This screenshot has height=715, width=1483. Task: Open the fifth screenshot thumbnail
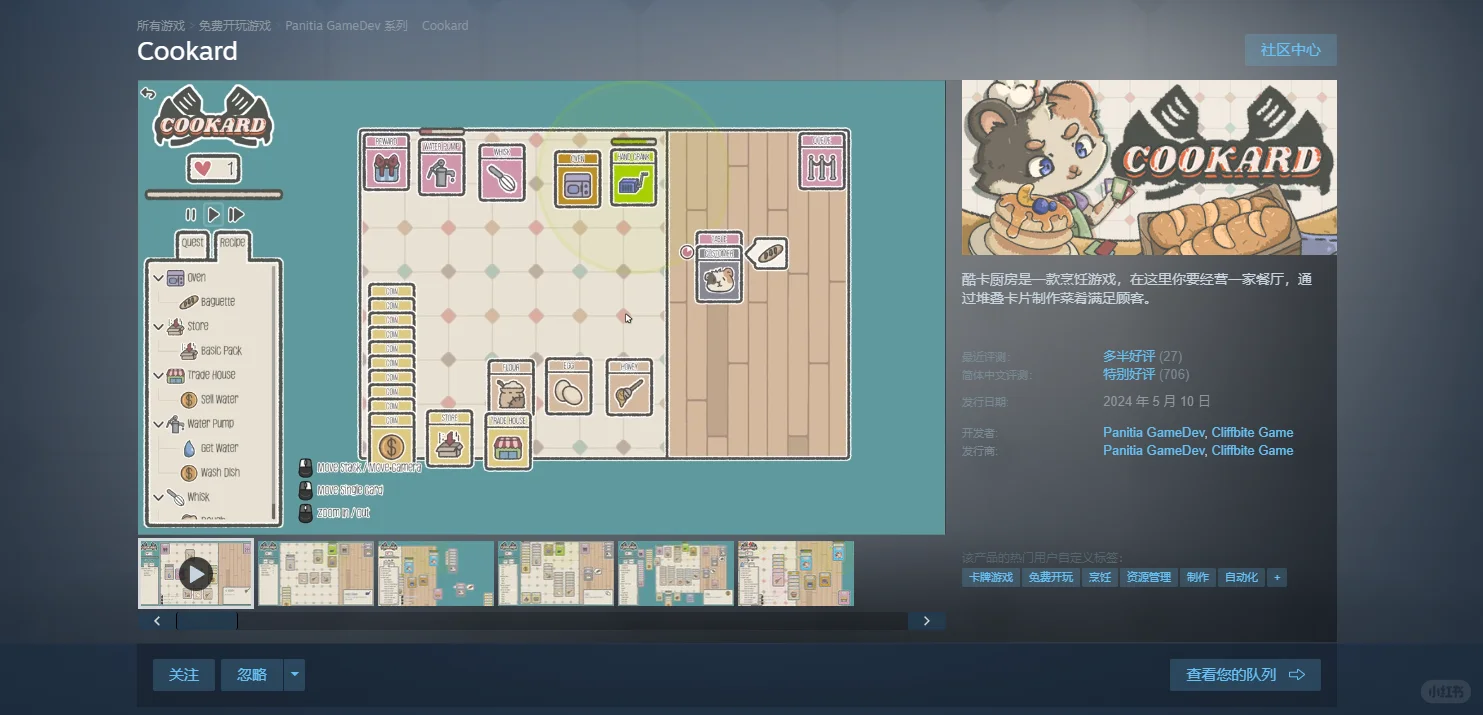pyautogui.click(x=676, y=574)
